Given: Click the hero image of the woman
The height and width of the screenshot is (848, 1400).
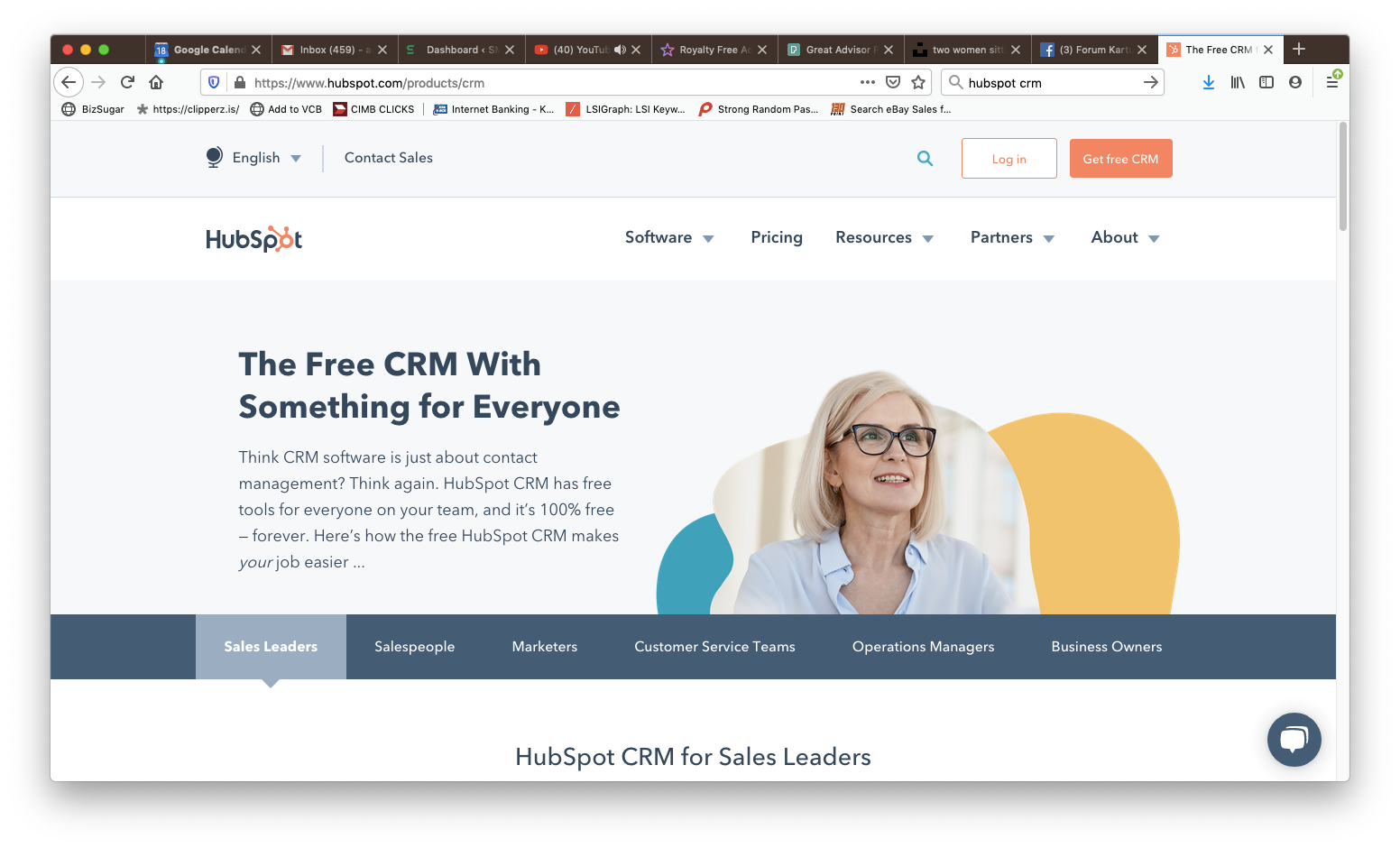Looking at the screenshot, I should point(918,492).
